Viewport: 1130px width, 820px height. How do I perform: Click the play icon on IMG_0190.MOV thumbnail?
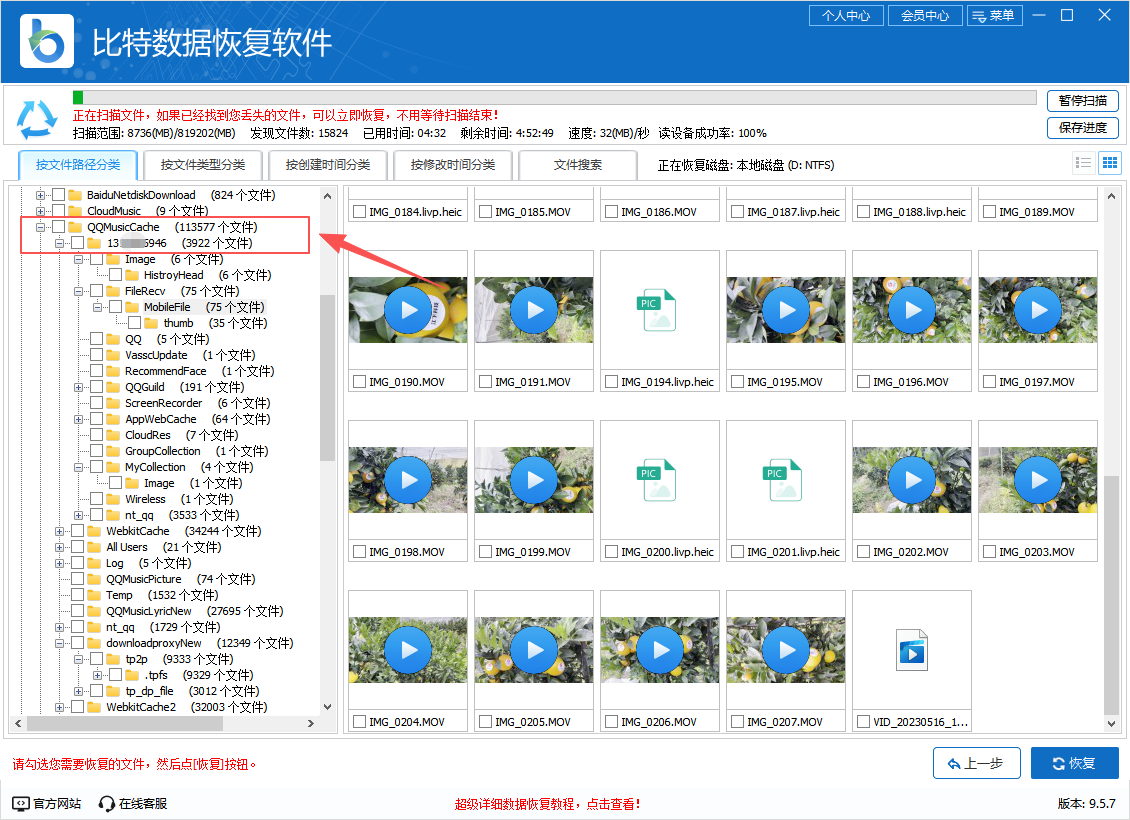point(407,309)
